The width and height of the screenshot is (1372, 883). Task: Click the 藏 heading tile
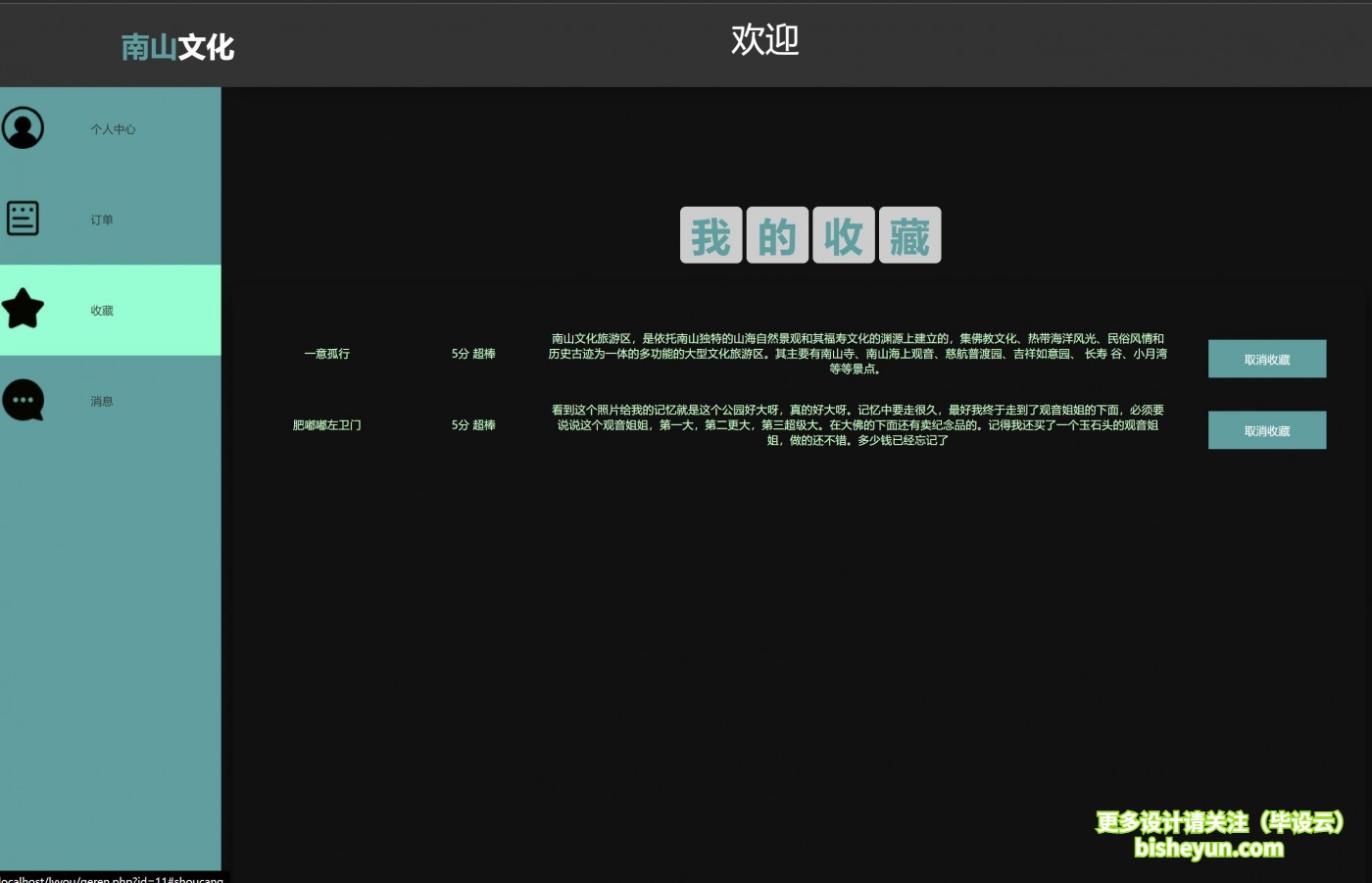coord(909,235)
